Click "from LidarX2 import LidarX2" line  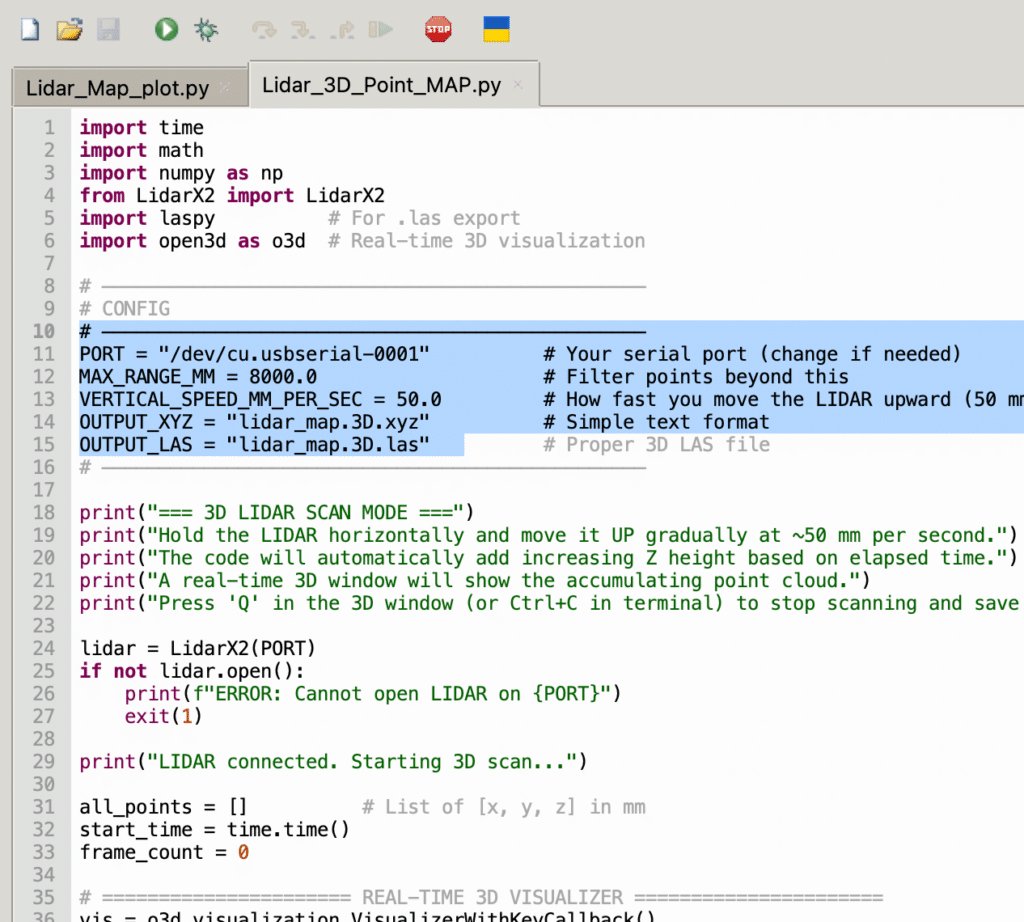pos(232,195)
